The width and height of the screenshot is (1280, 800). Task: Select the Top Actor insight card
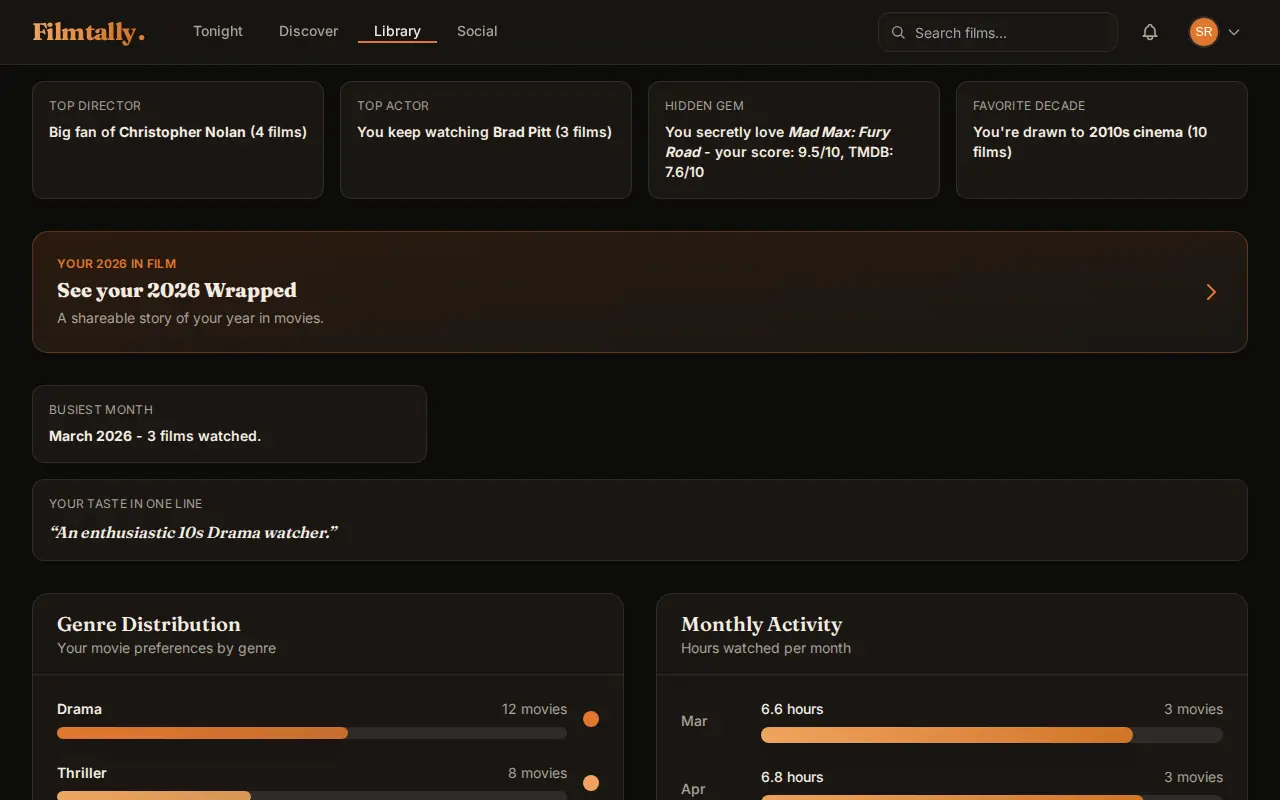(486, 140)
